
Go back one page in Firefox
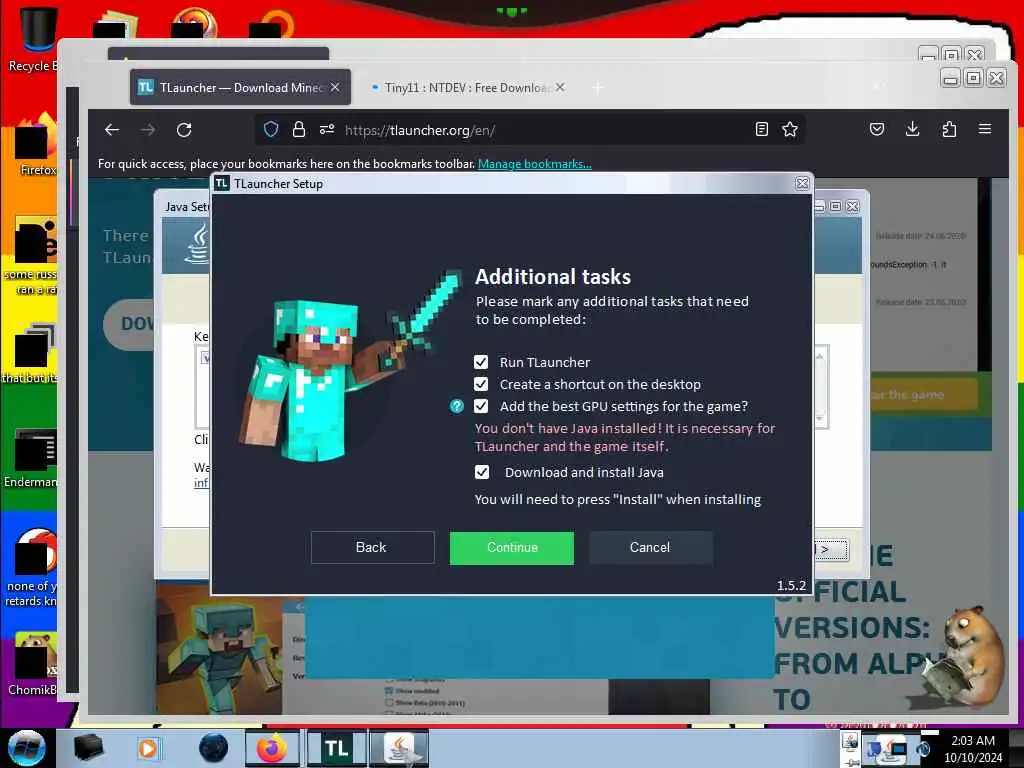point(112,130)
